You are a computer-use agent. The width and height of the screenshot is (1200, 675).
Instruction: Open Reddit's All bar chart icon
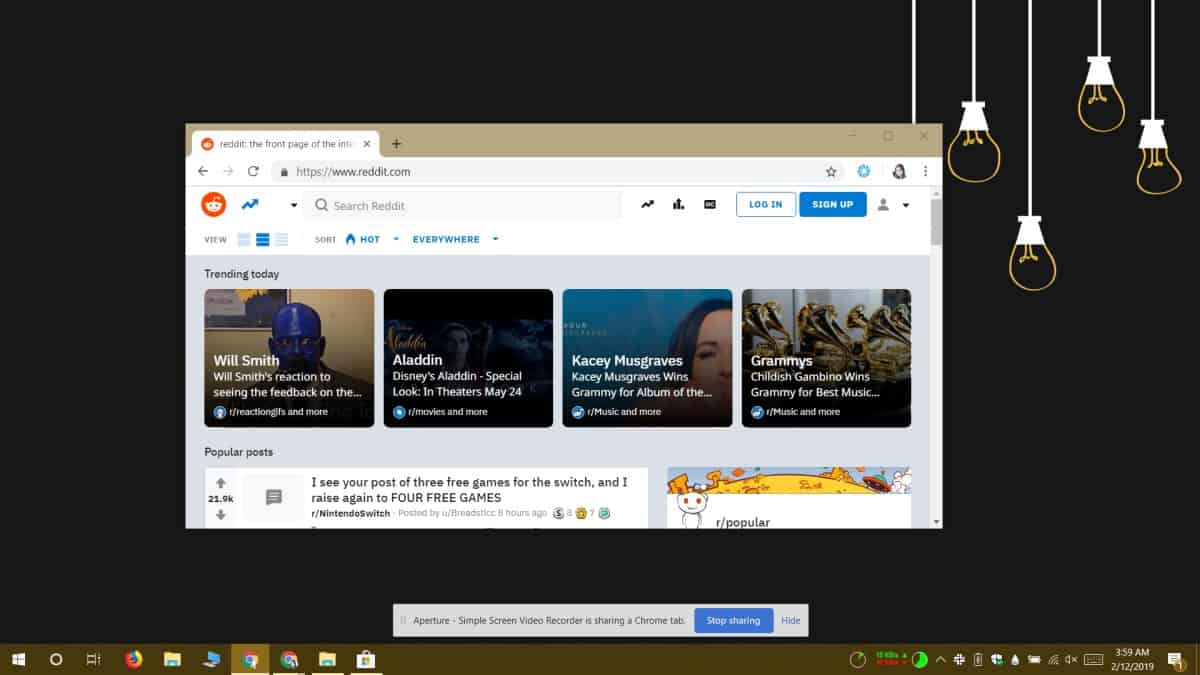(x=679, y=205)
